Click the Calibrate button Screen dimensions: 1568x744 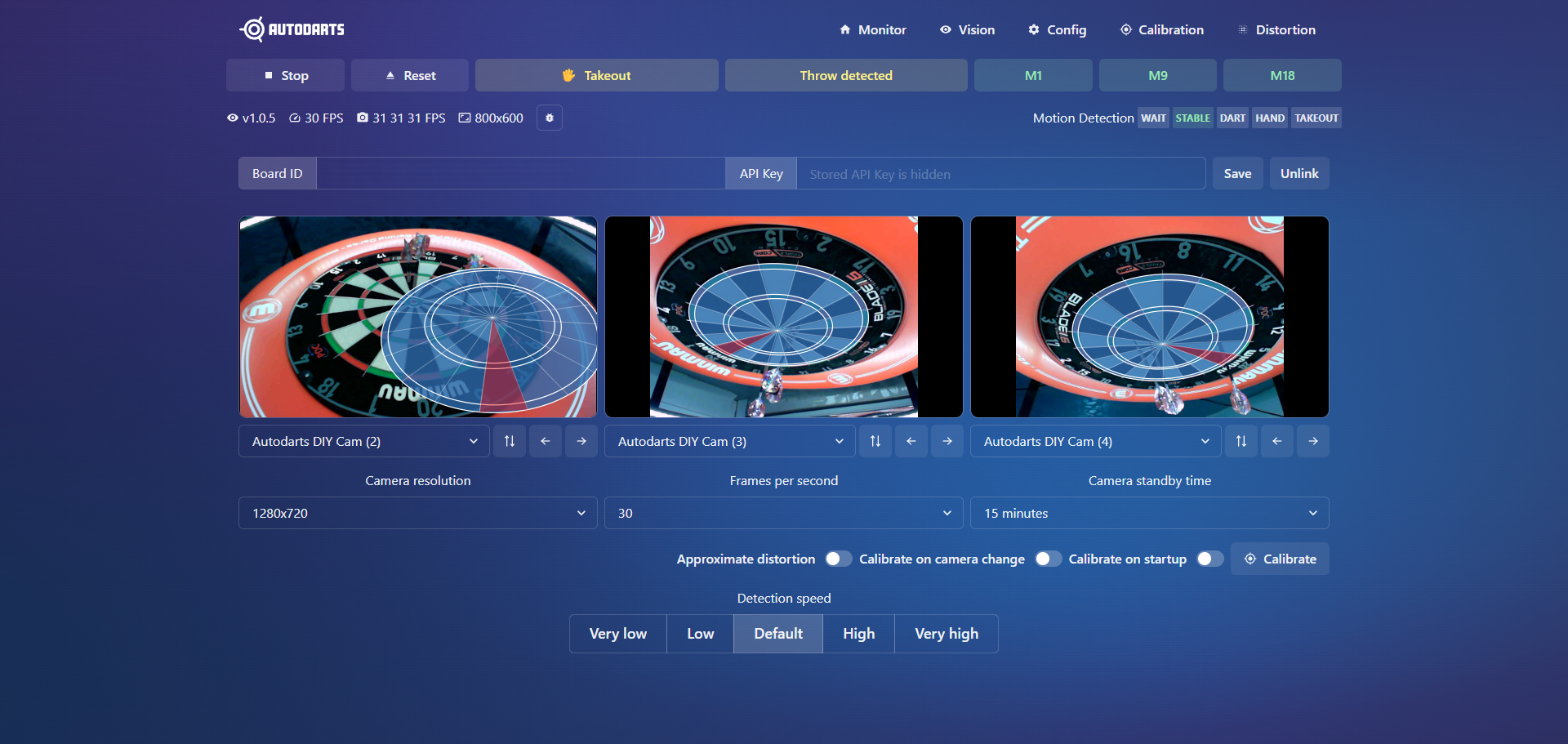[1280, 559]
